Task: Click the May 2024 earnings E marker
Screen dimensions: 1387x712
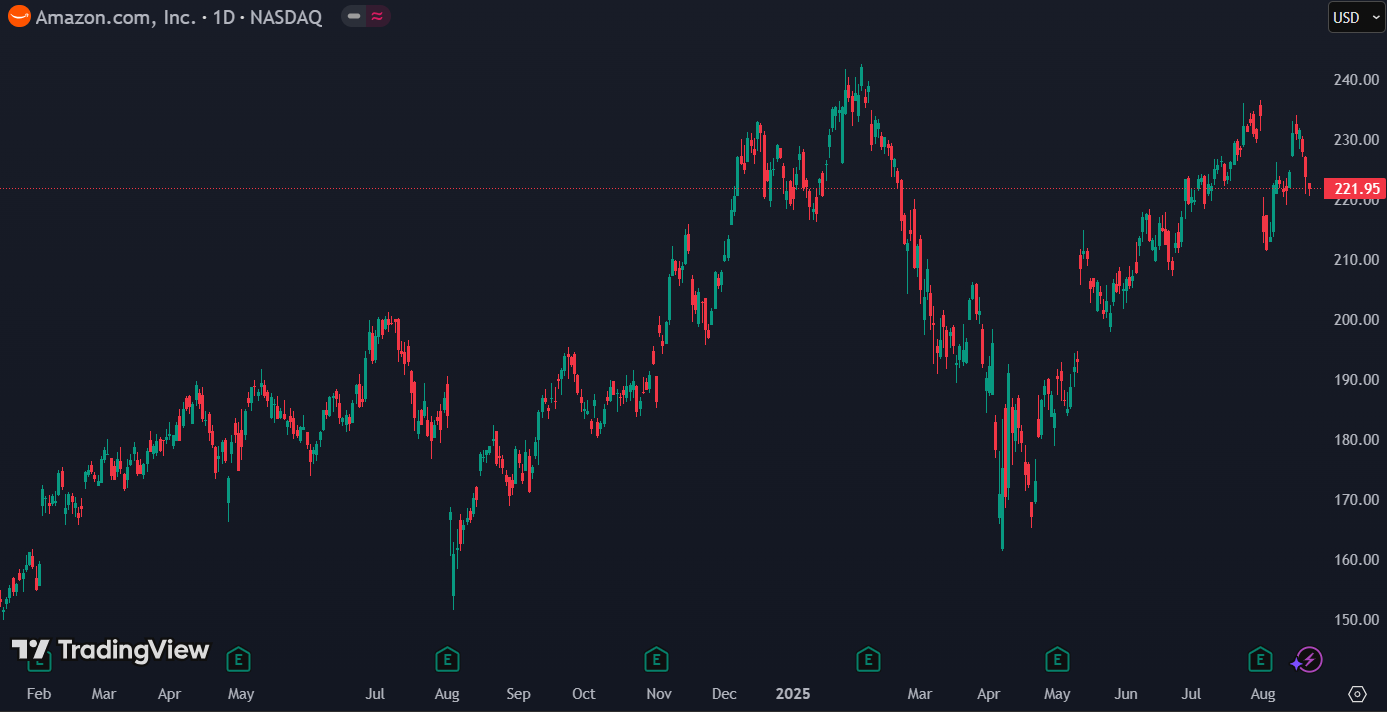Action: [238, 660]
